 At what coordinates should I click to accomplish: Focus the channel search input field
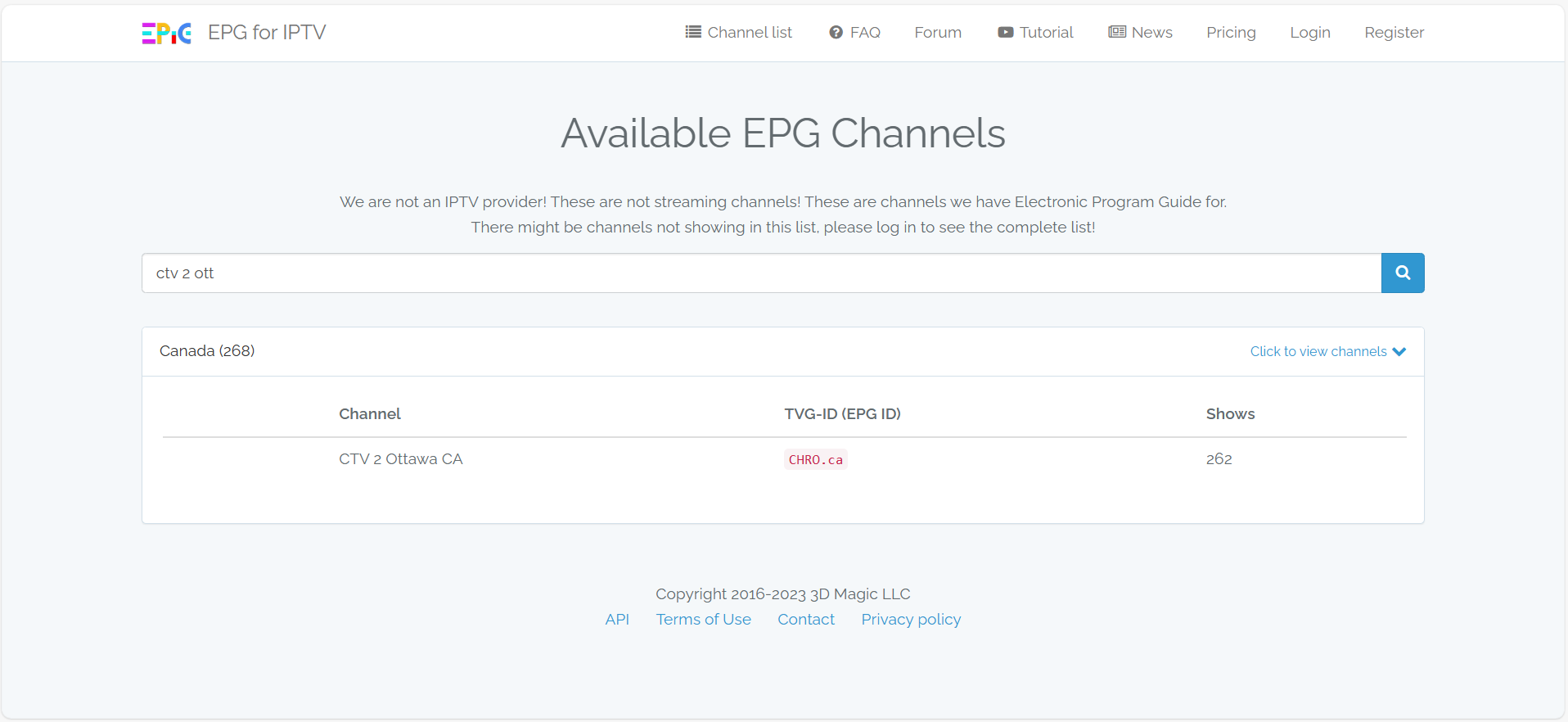(762, 273)
